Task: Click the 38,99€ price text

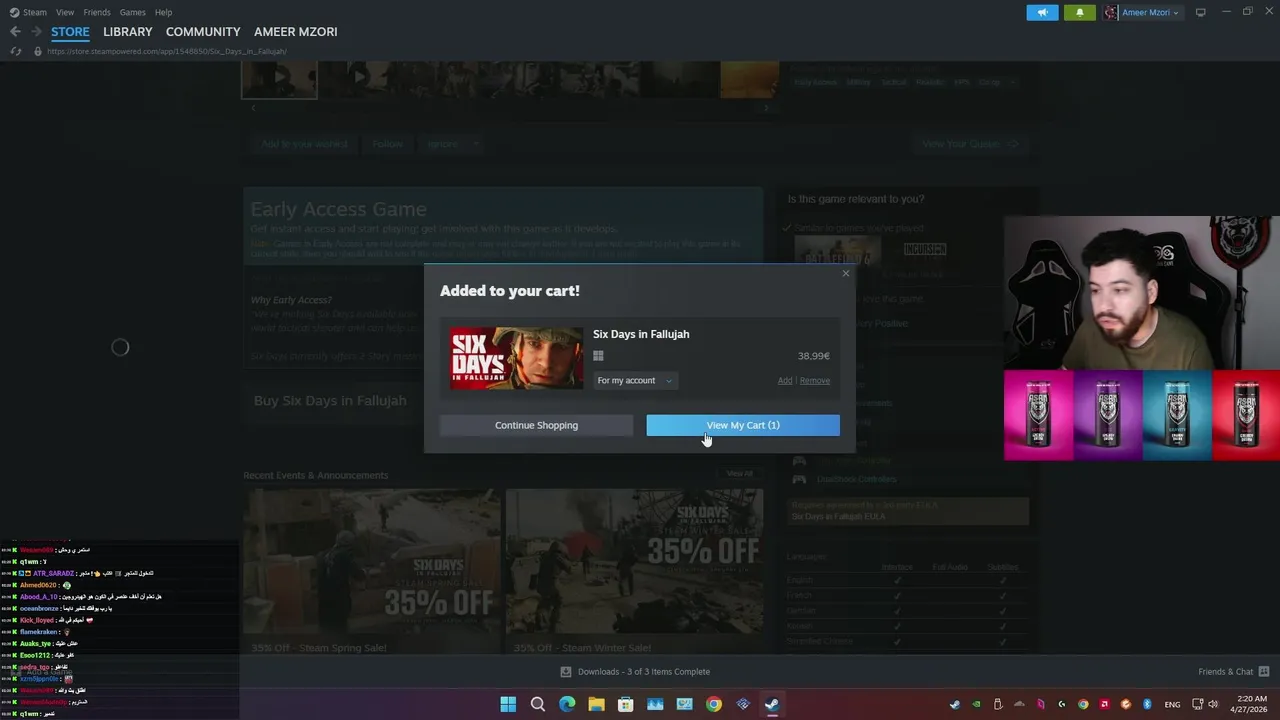Action: coord(814,356)
